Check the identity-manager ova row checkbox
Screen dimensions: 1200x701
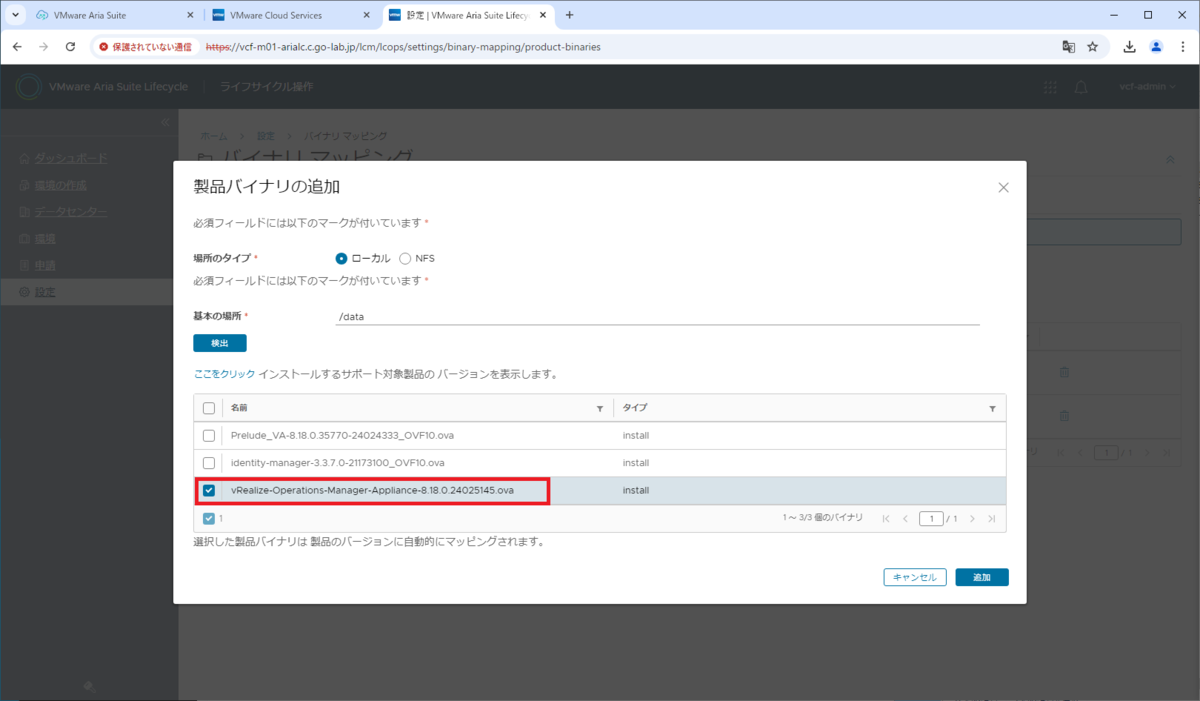click(x=208, y=463)
